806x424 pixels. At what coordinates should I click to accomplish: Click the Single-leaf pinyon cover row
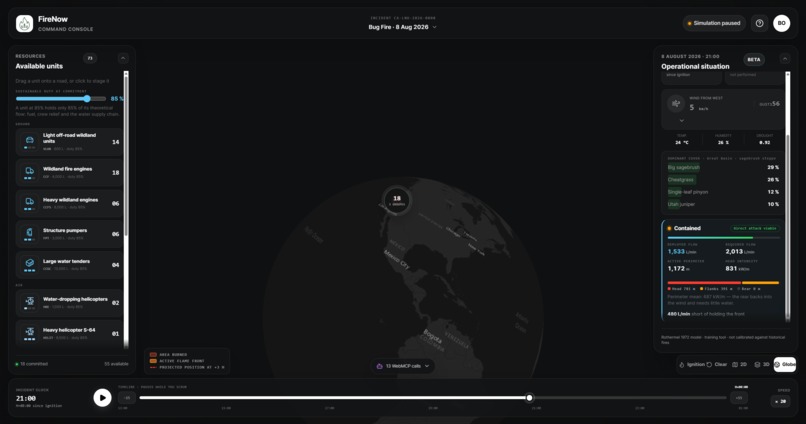click(x=723, y=192)
